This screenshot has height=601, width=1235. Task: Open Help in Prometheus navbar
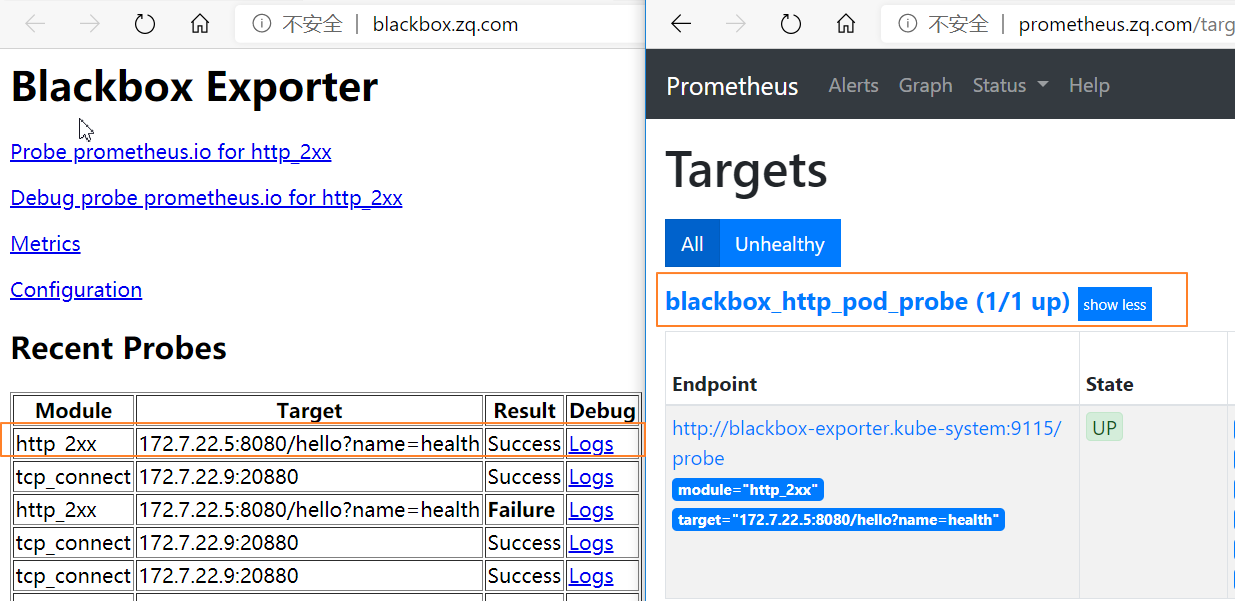1089,86
